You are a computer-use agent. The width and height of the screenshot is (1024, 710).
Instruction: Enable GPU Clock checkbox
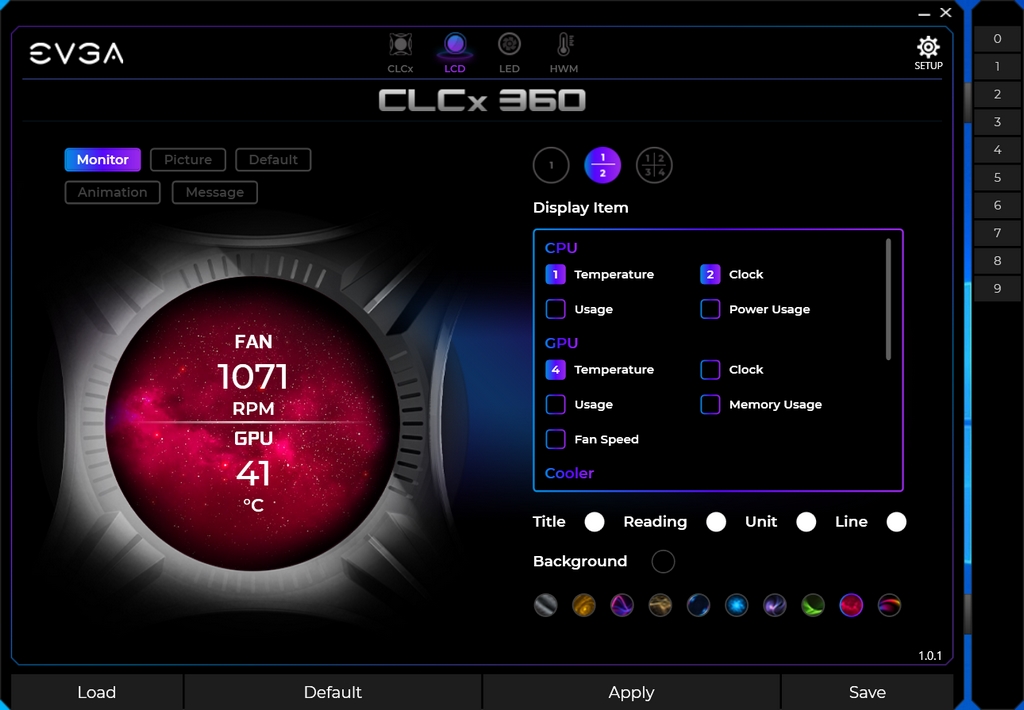click(x=710, y=370)
